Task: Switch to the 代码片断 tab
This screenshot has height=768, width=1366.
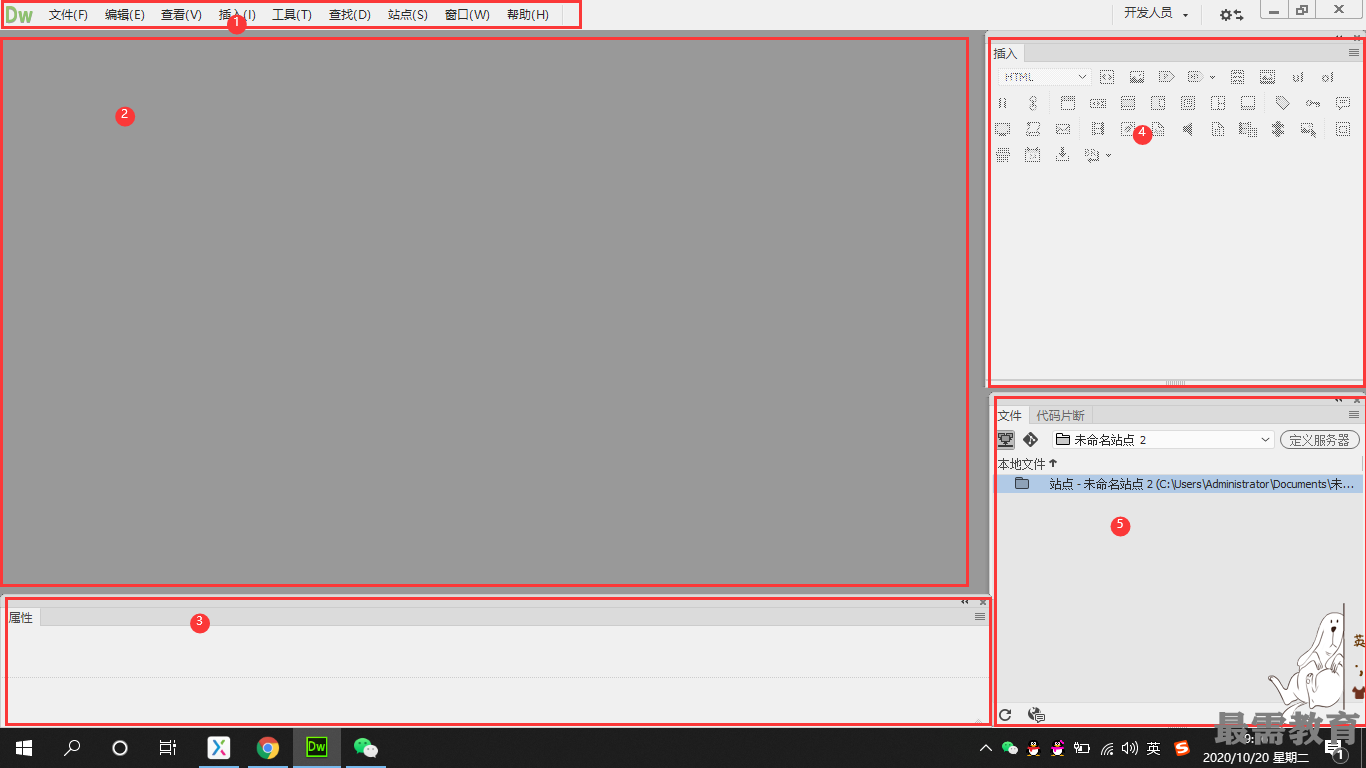Action: pos(1060,415)
